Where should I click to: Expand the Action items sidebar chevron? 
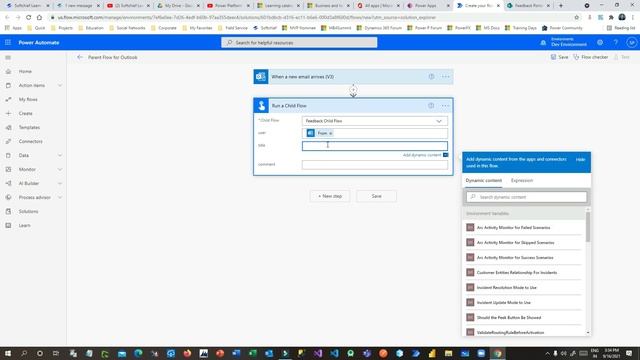pos(60,85)
